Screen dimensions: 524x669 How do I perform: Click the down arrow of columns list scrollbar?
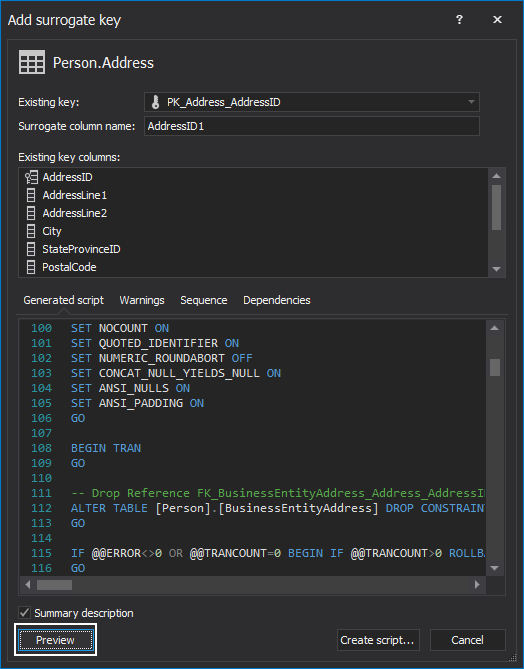pyautogui.click(x=496, y=269)
